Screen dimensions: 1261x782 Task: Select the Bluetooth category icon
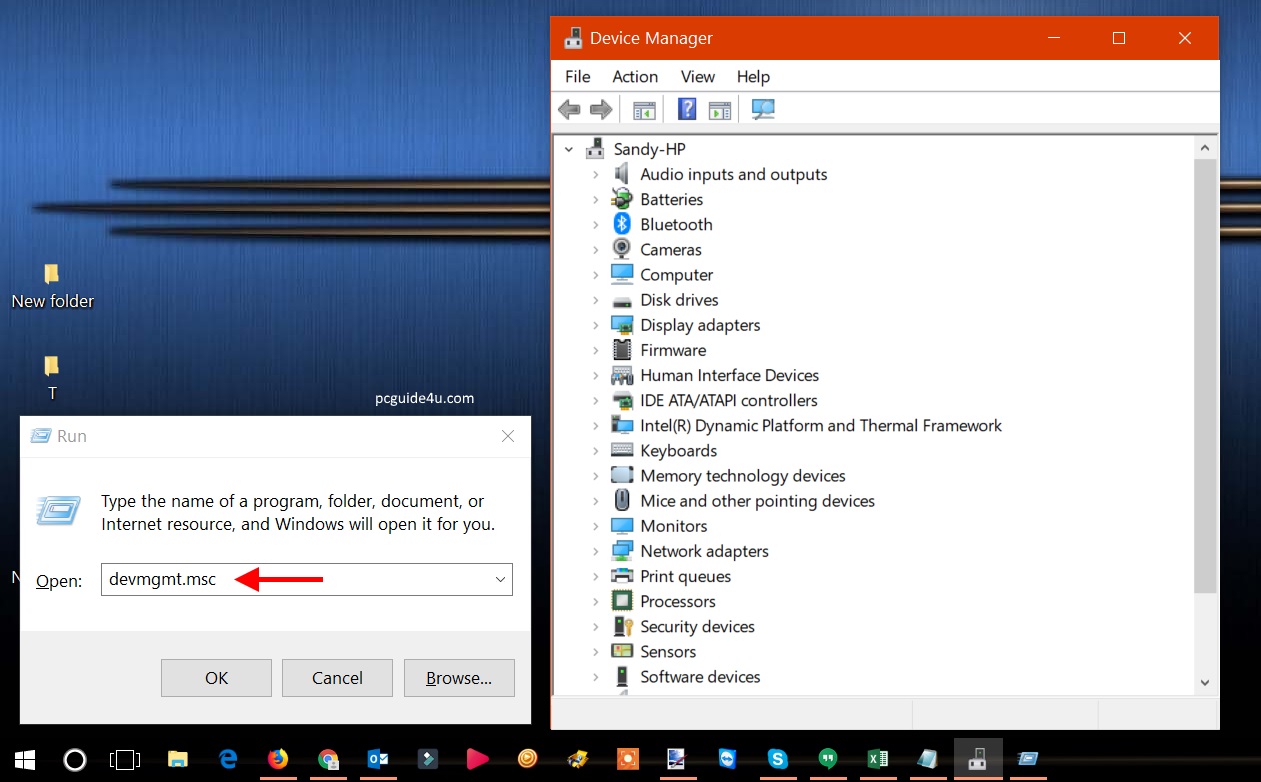click(x=622, y=224)
